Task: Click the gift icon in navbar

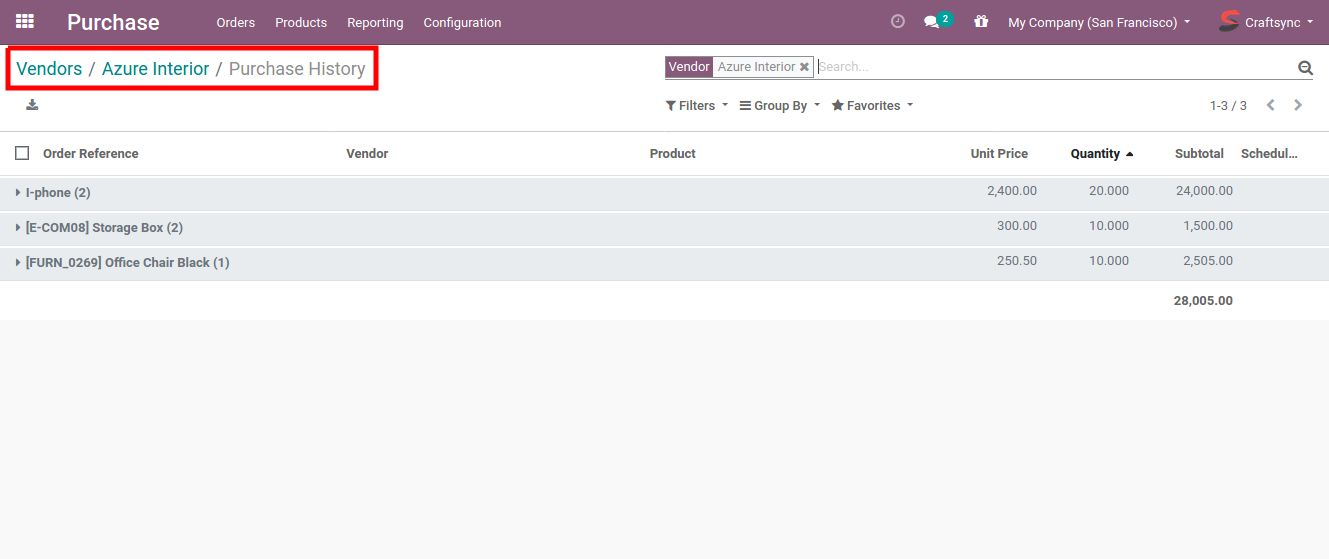Action: [x=980, y=21]
